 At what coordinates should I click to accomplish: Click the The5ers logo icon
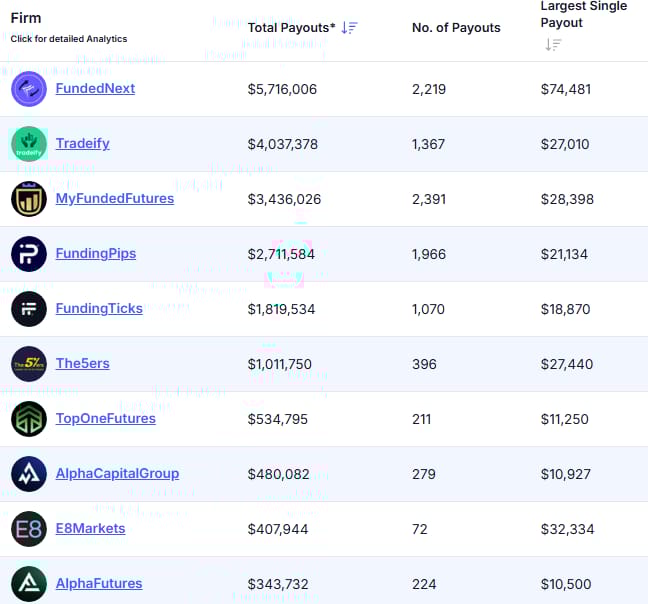[x=29, y=364]
